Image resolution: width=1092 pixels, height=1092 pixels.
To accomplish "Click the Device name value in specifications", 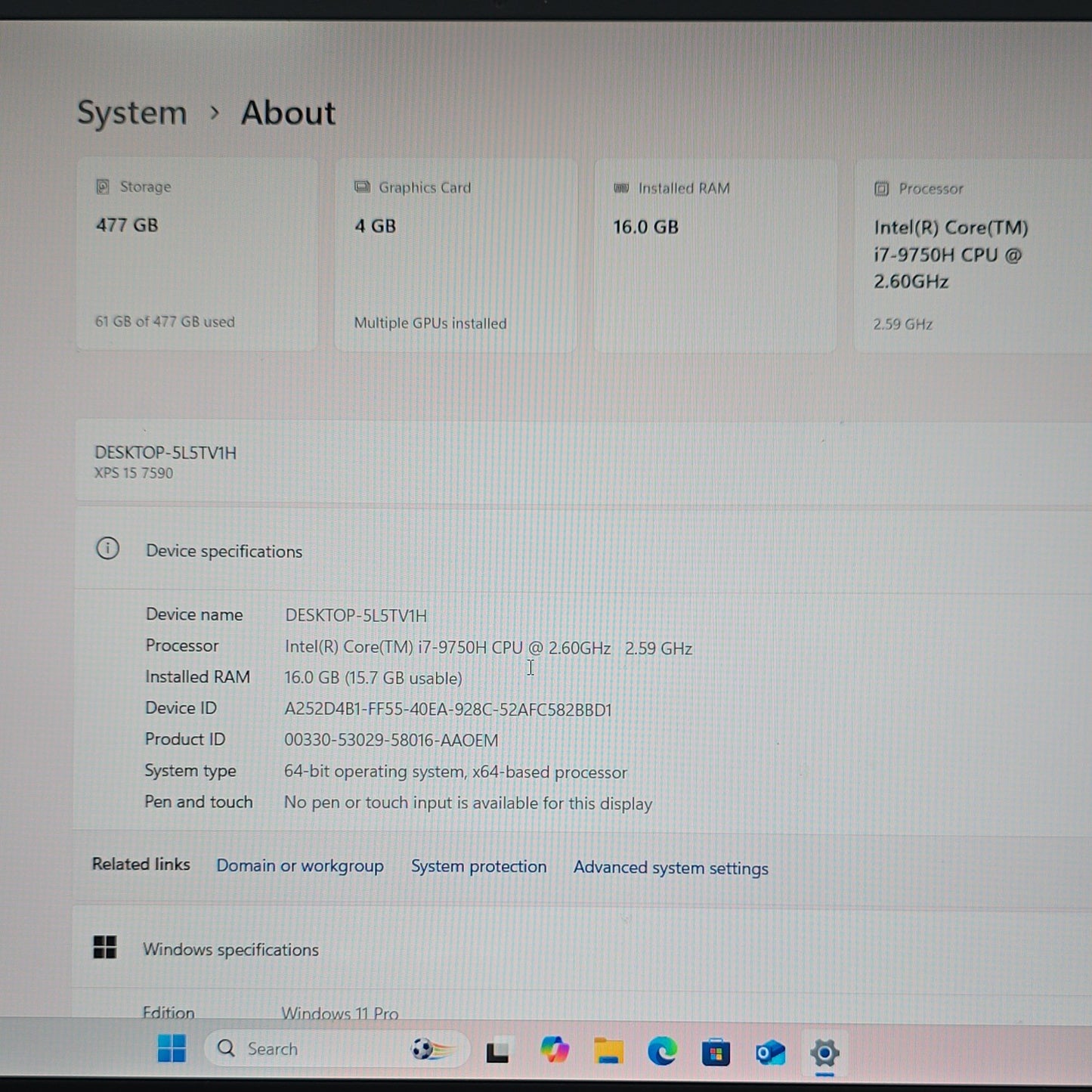I will click(356, 615).
